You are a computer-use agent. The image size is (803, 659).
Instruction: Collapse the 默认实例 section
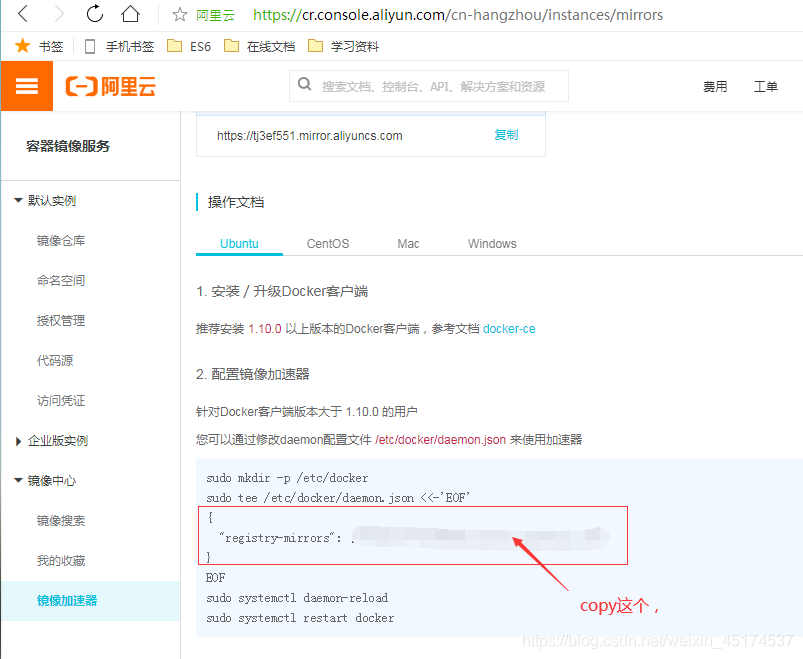pyautogui.click(x=45, y=201)
